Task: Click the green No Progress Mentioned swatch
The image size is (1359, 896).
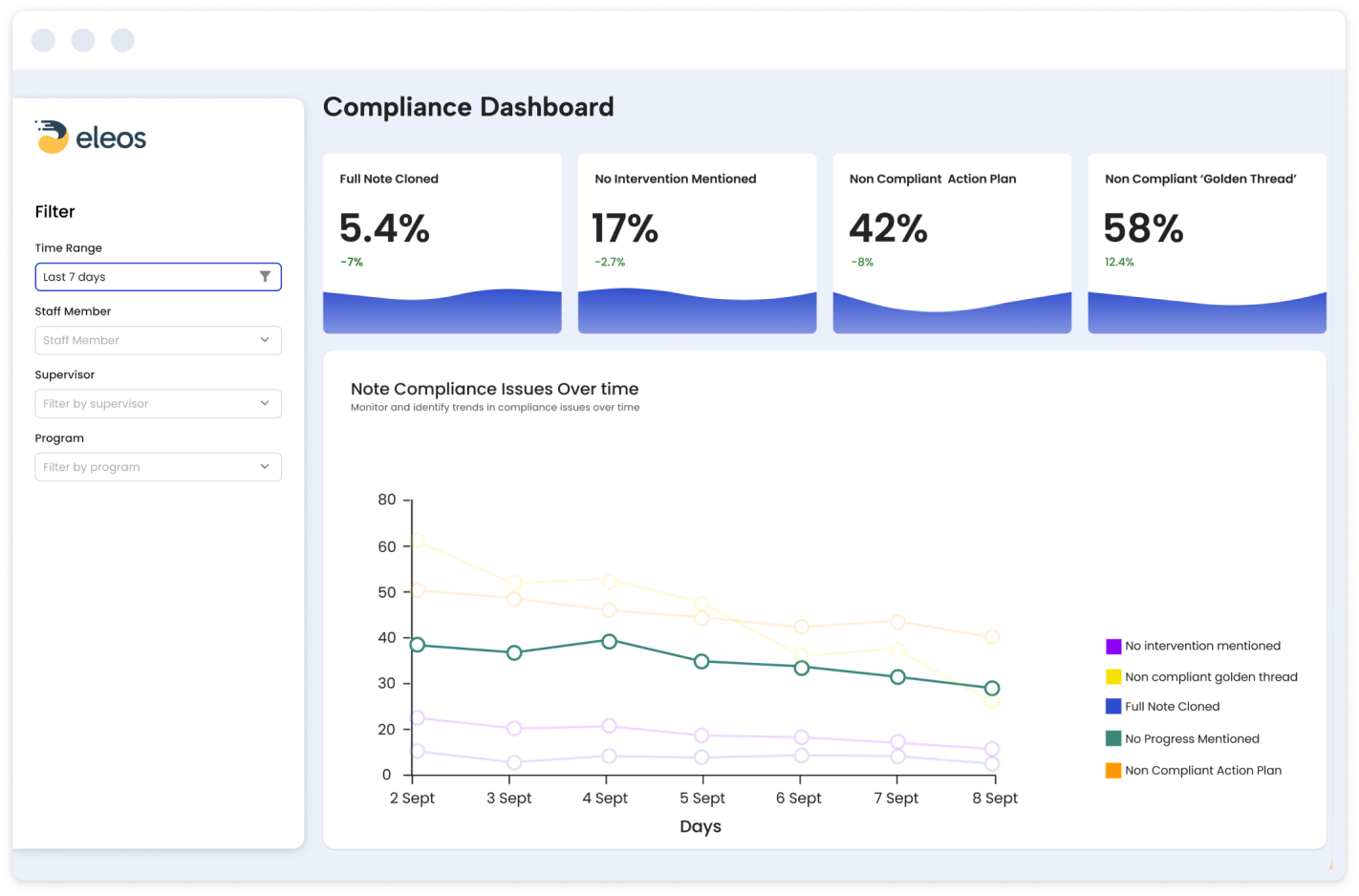Action: click(1113, 738)
